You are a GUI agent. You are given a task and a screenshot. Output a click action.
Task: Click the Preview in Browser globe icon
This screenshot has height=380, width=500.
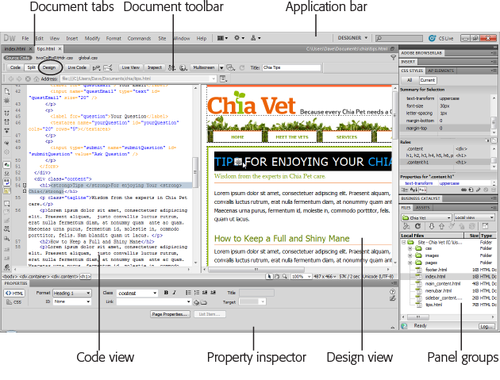[x=183, y=68]
